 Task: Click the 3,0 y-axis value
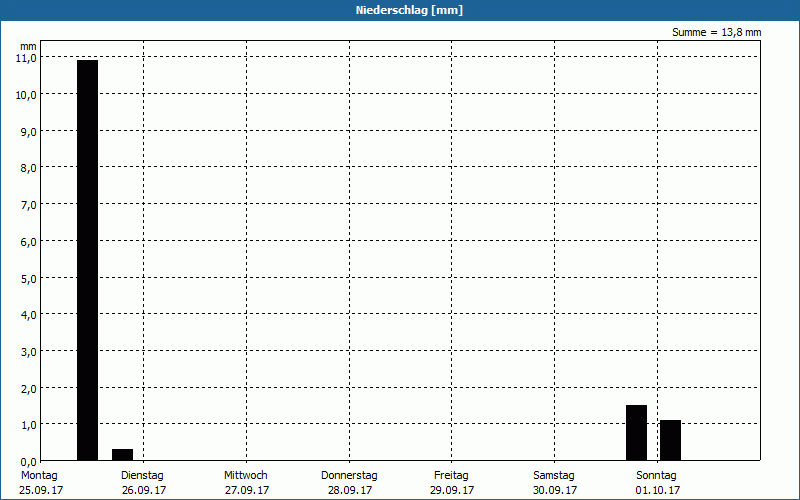point(28,352)
